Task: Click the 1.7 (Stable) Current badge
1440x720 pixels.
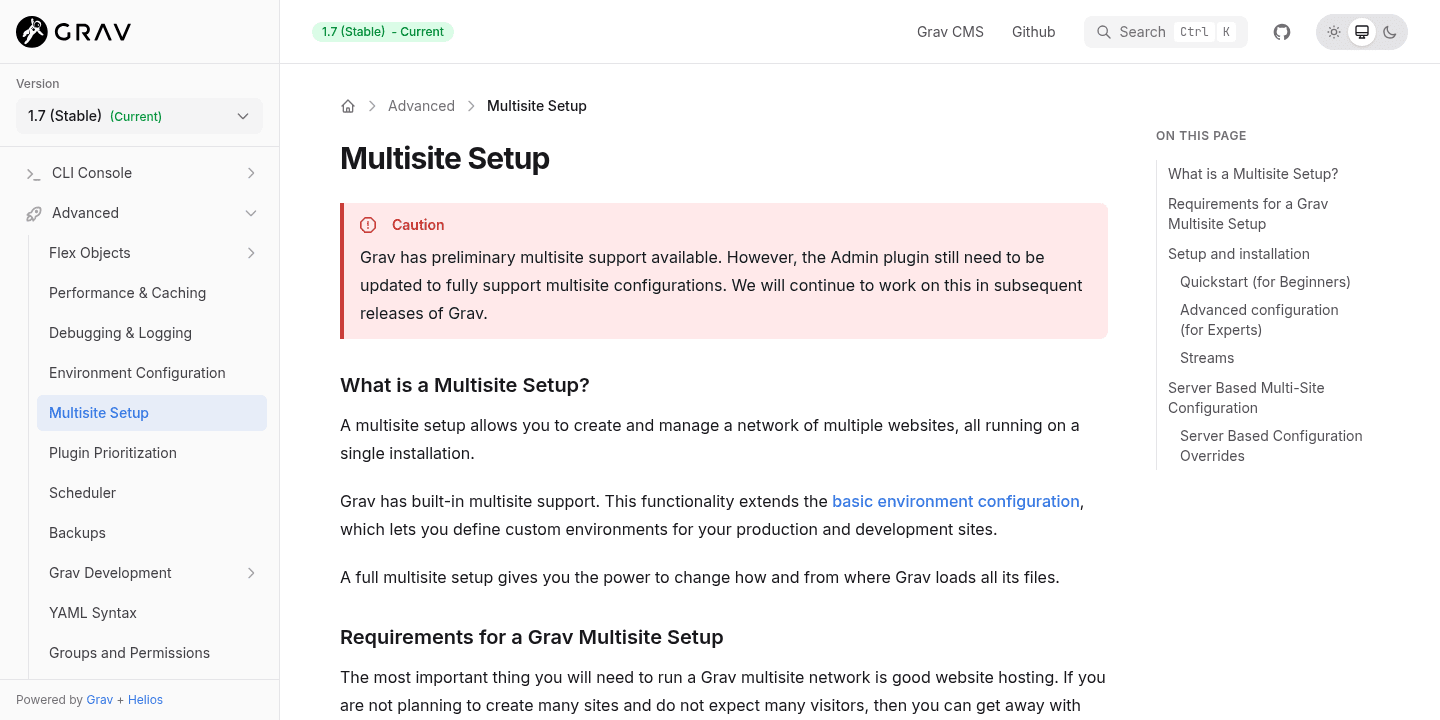Action: pyautogui.click(x=382, y=31)
